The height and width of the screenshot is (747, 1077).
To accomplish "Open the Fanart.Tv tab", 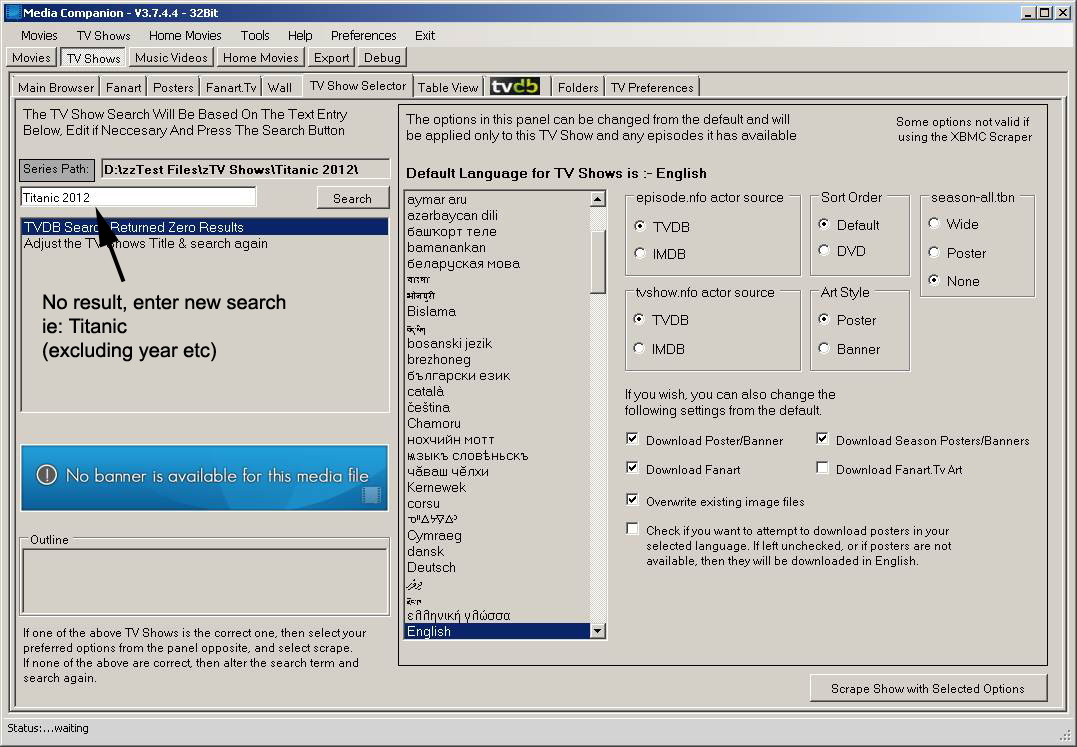I will (x=231, y=87).
